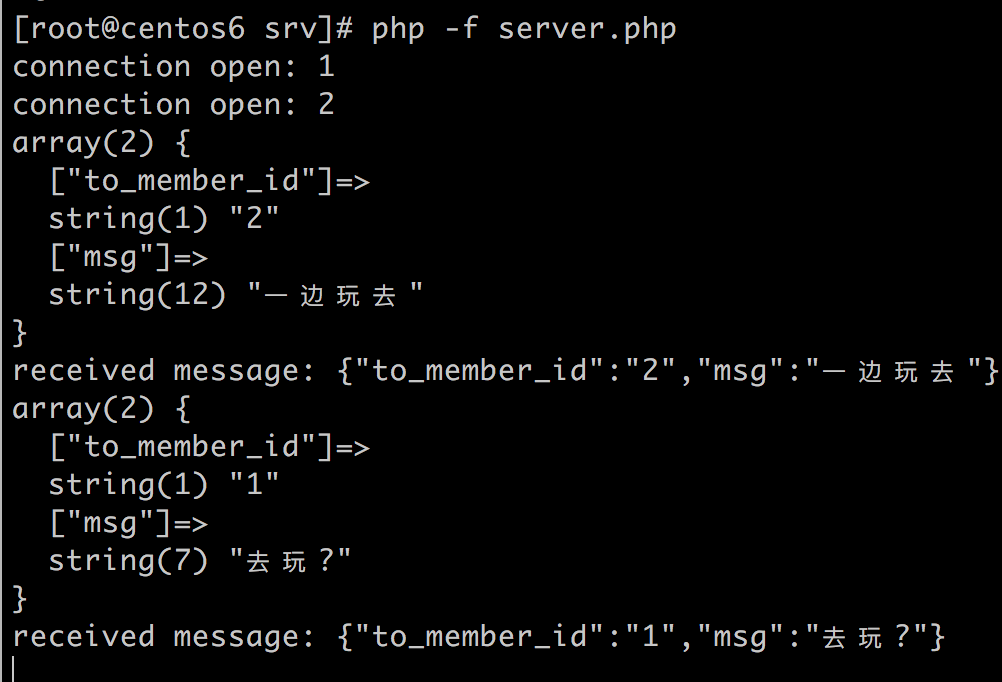The height and width of the screenshot is (682, 1002).
Task: Click the string(1) "2" value line
Action: coord(164,219)
